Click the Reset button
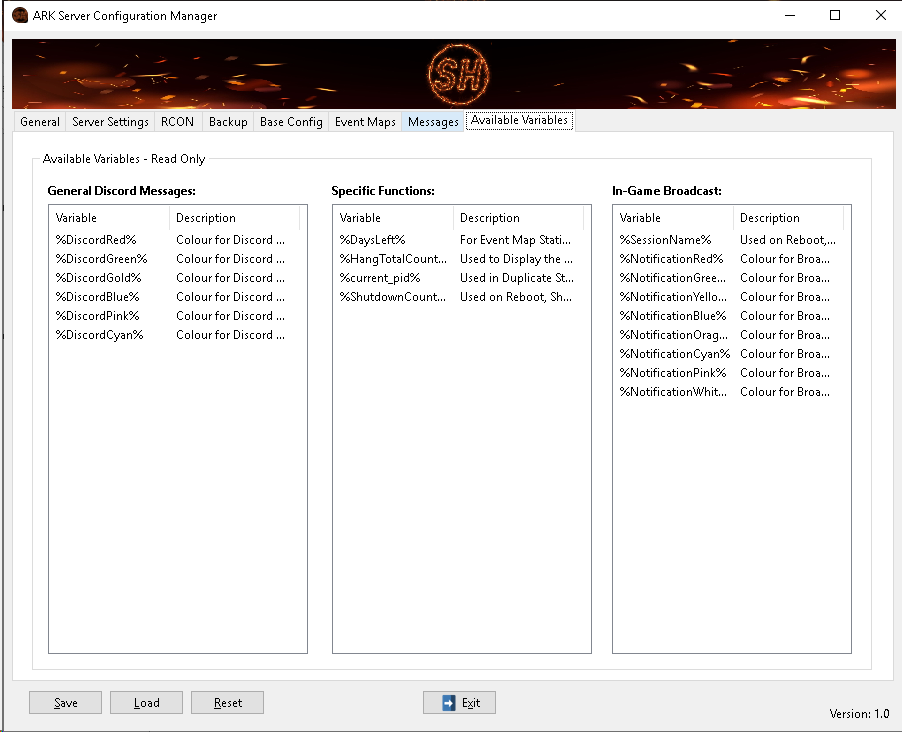 [x=227, y=703]
